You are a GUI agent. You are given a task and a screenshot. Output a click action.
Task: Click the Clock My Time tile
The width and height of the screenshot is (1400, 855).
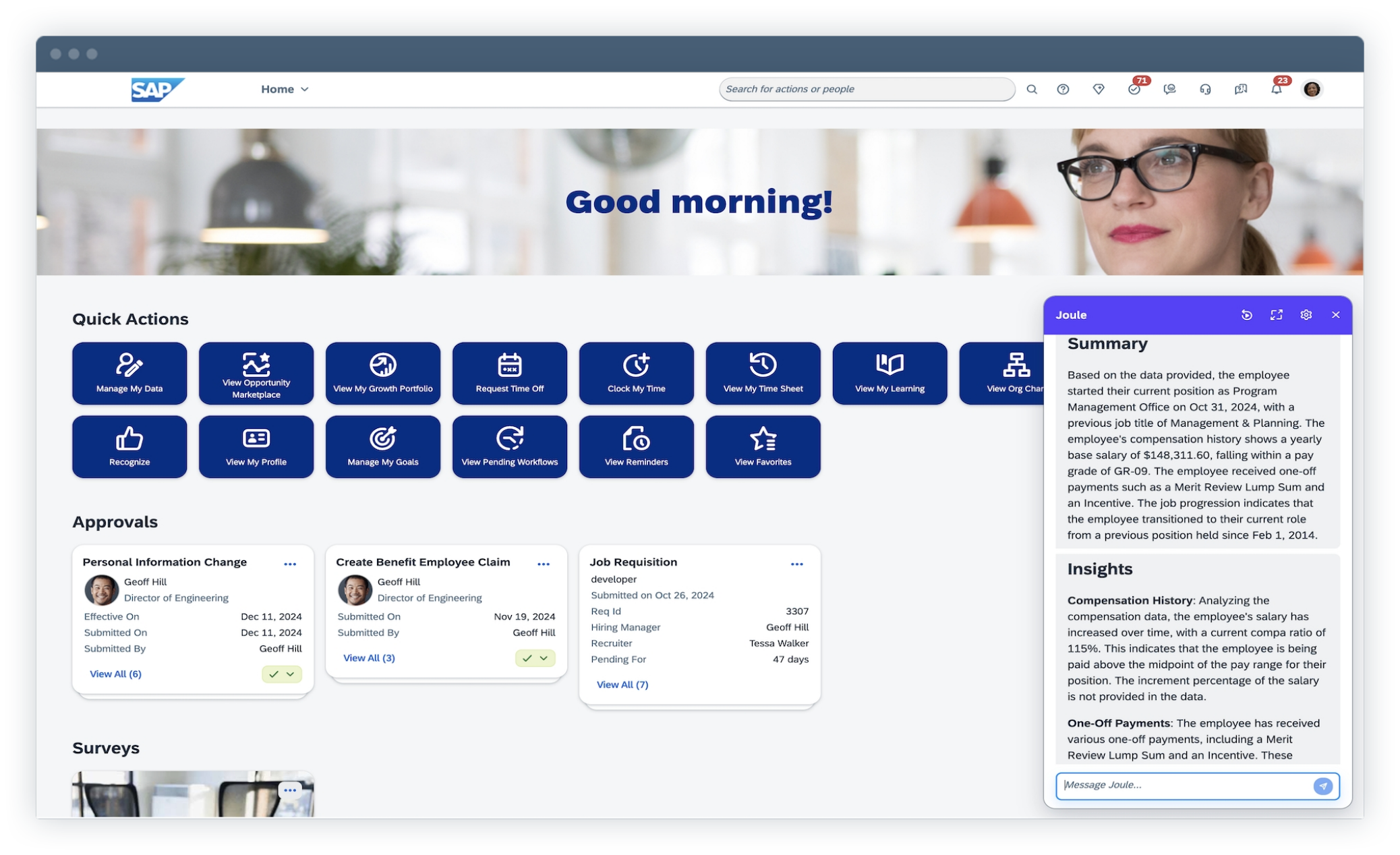[x=637, y=374]
